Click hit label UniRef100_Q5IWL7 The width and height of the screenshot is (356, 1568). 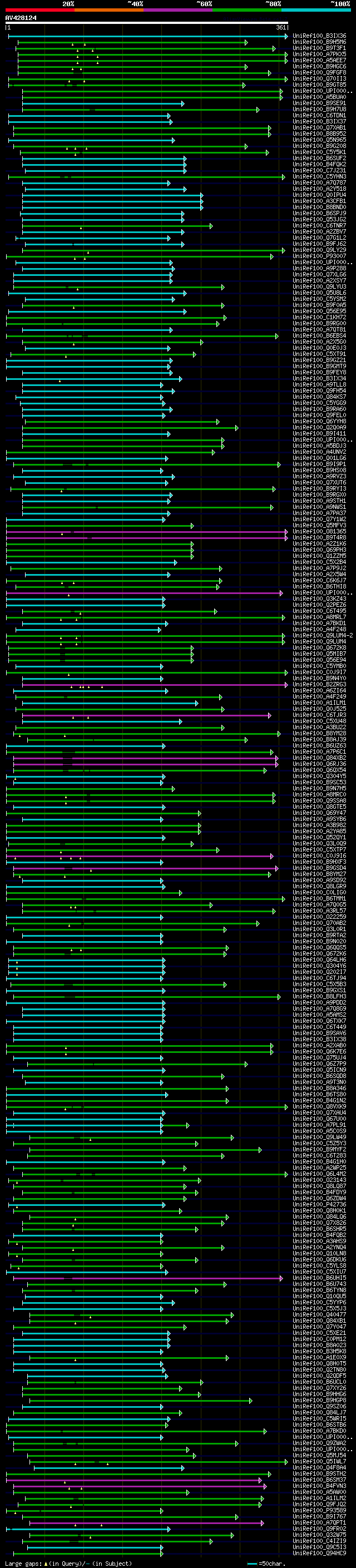click(x=319, y=1461)
